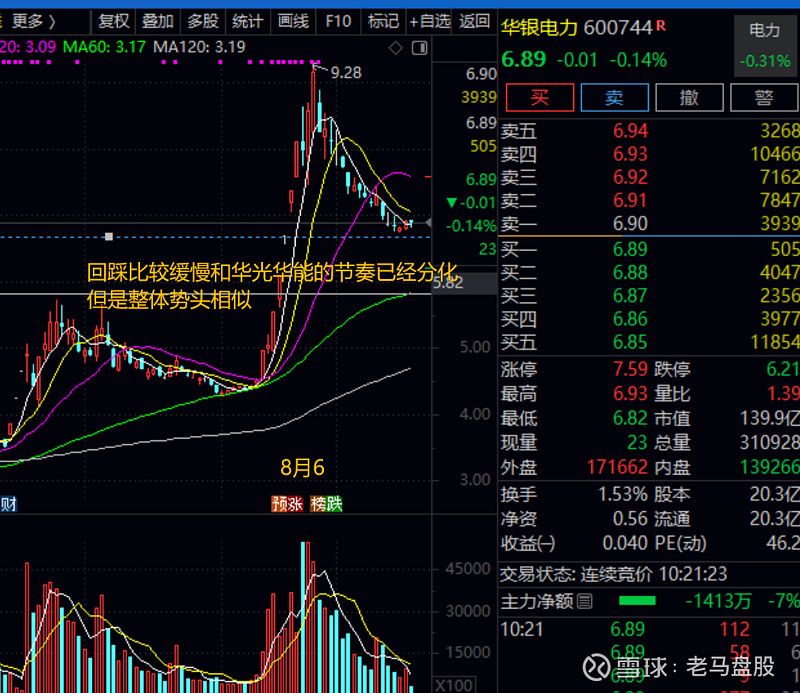This screenshot has width=800, height=693.
Task: Click the 9.28 peak price label
Action: point(345,72)
